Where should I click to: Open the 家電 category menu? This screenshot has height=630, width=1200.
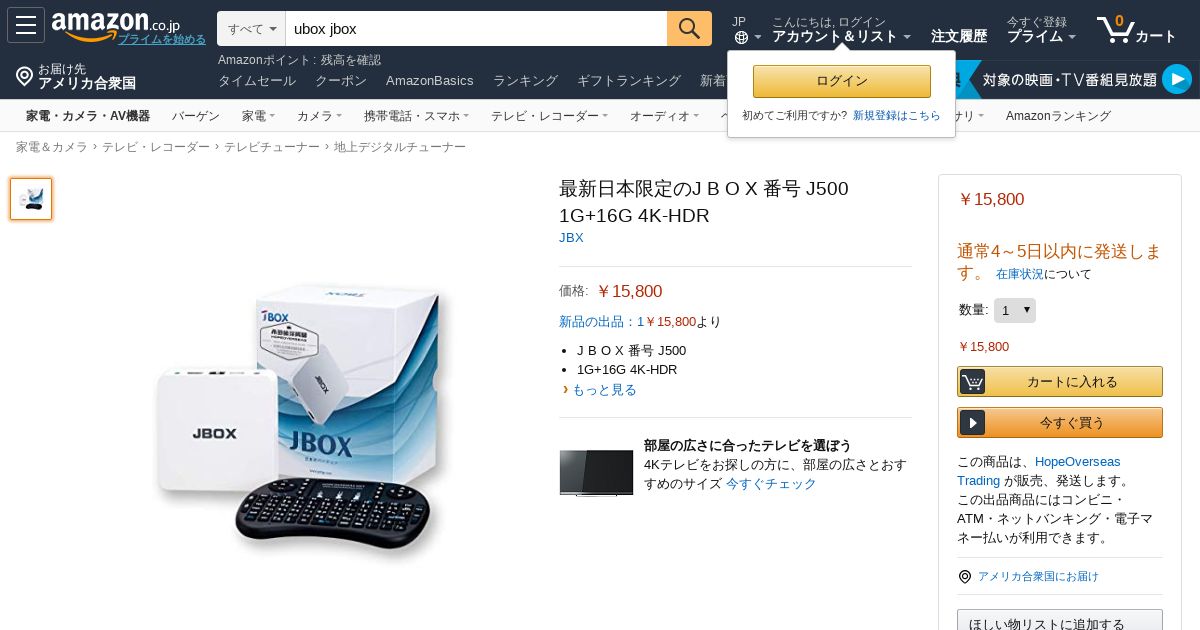[258, 116]
